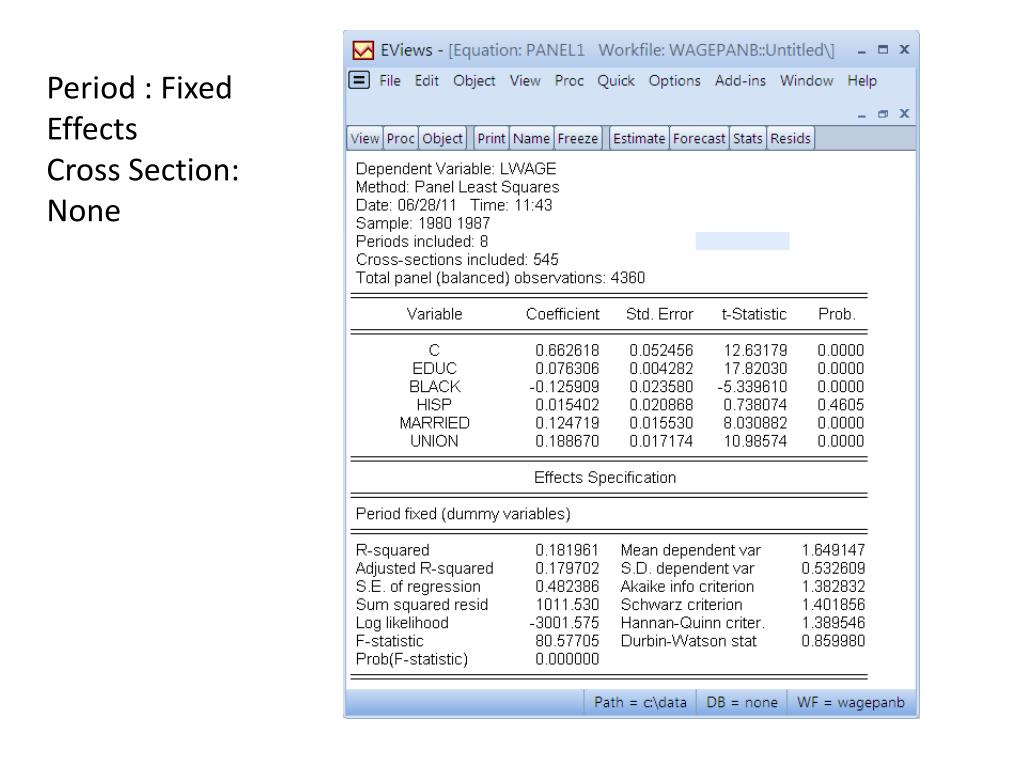Image resolution: width=1024 pixels, height=768 pixels.
Task: Click the Forecast button
Action: pyautogui.click(x=699, y=138)
